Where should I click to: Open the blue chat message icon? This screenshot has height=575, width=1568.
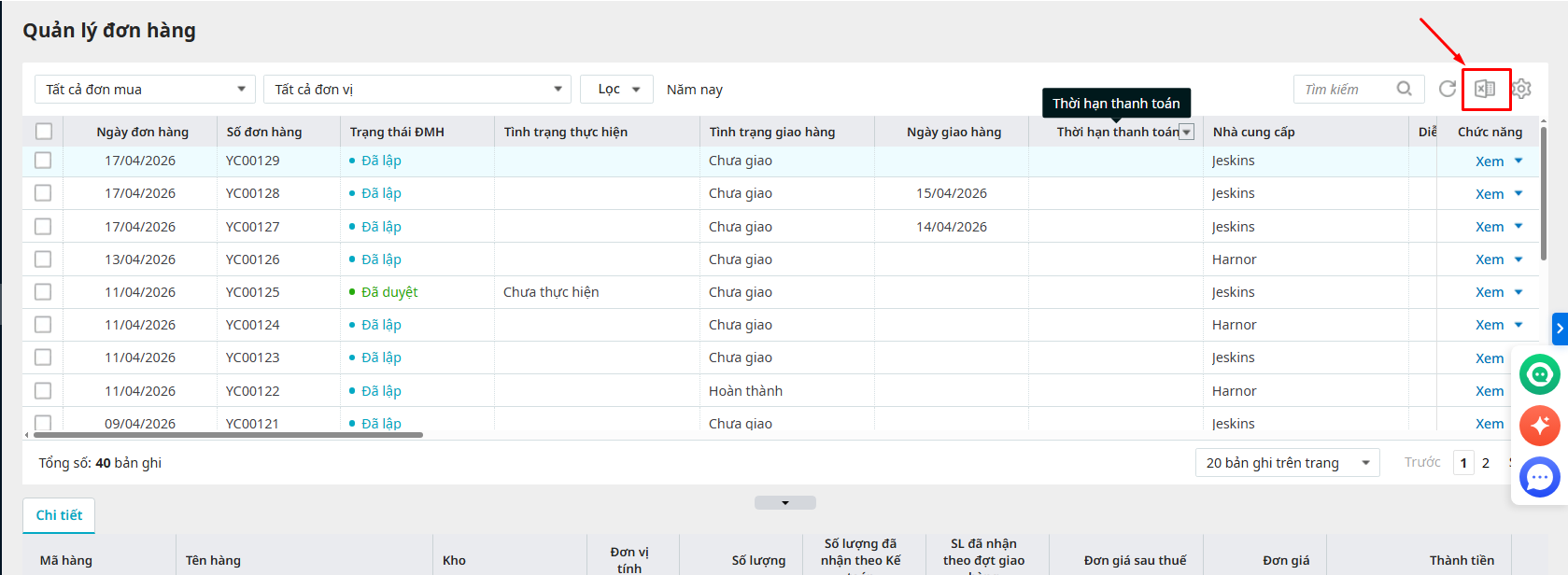click(x=1539, y=477)
